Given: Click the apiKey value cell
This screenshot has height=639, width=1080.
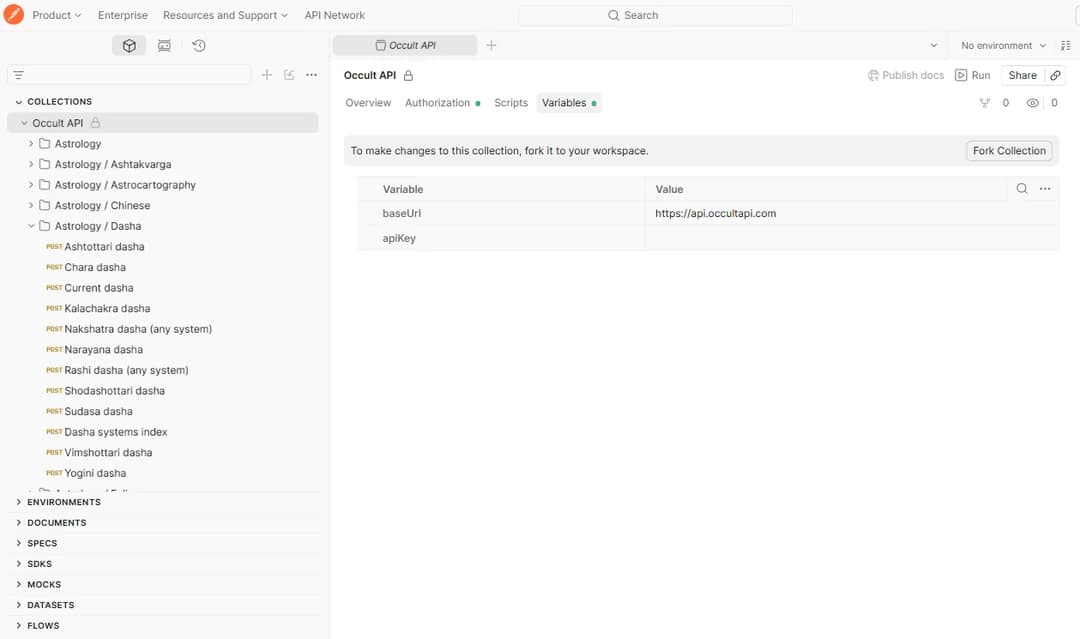Looking at the screenshot, I should tap(851, 238).
